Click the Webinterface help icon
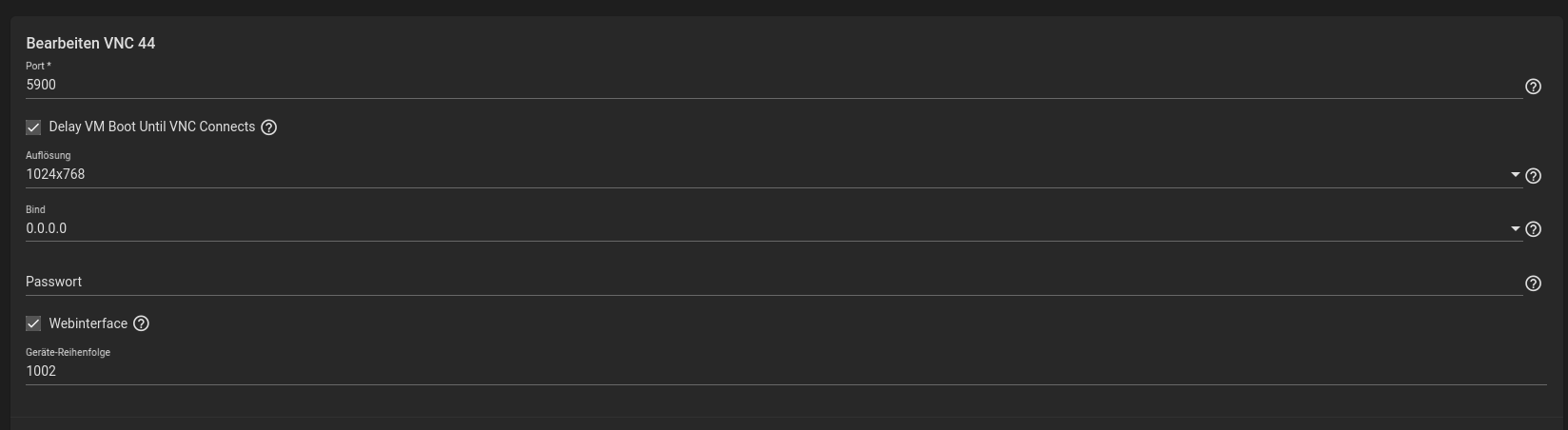The height and width of the screenshot is (430, 1568). coord(141,323)
